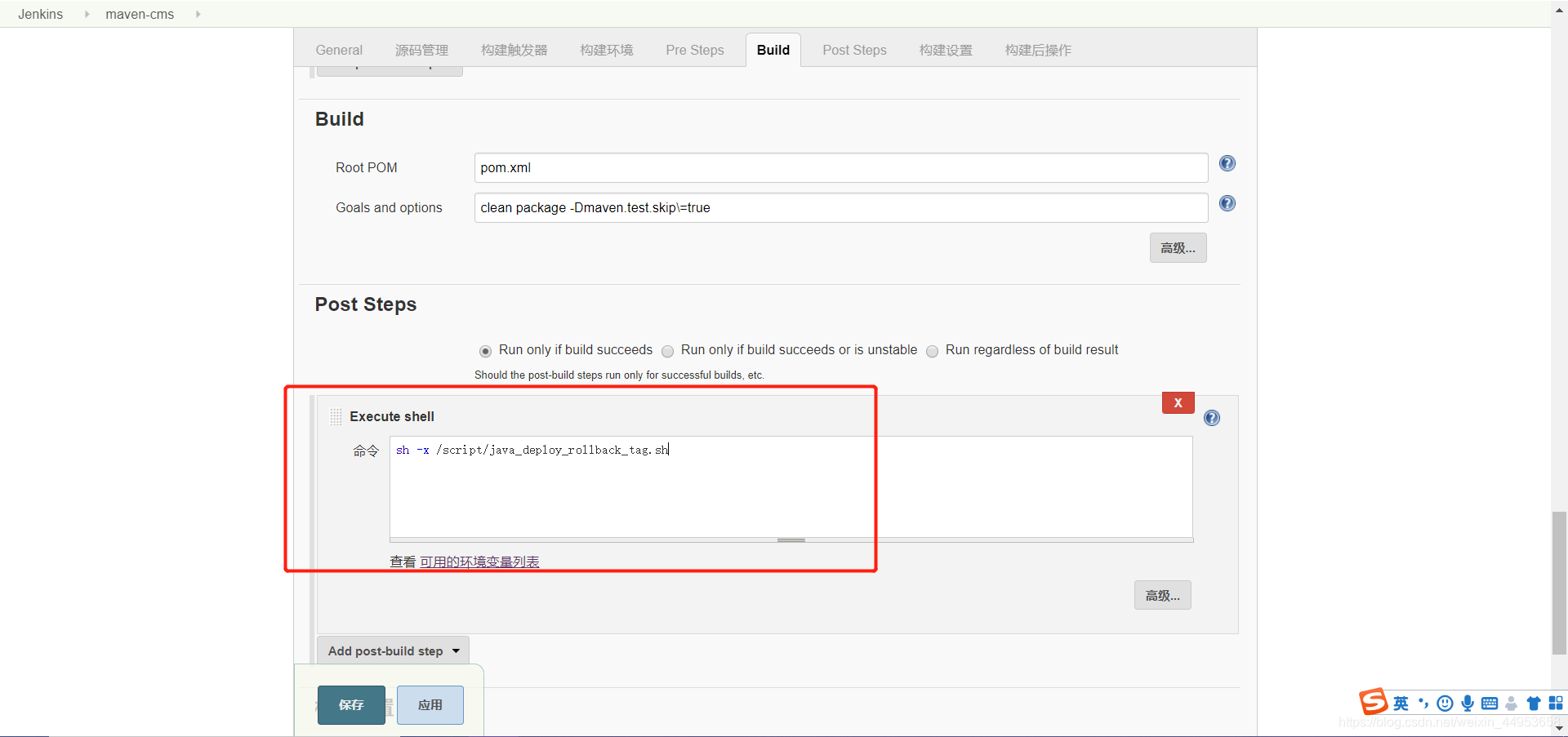1568x737 pixels.
Task: Switch to 构建设置 tab
Action: coord(946,50)
